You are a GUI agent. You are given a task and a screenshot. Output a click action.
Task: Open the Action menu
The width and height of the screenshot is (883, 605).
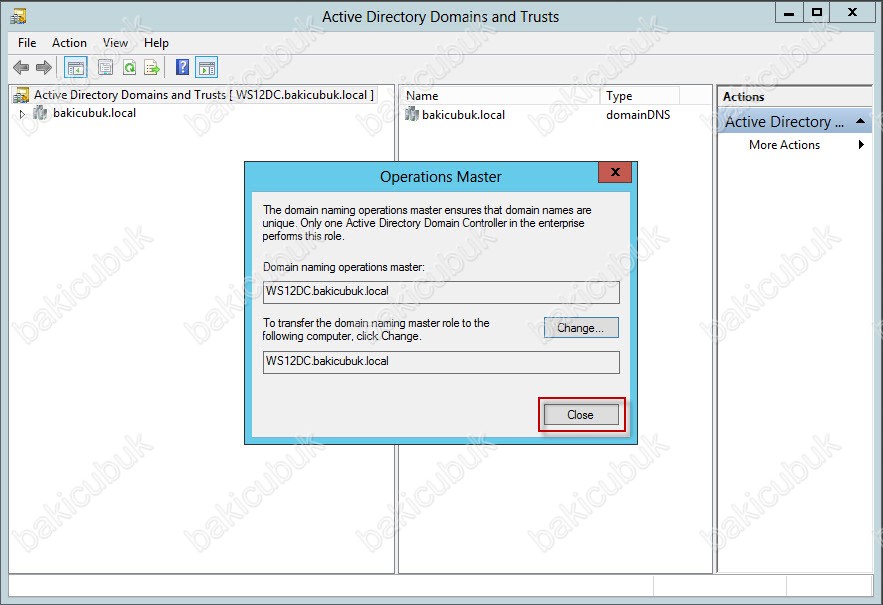click(x=69, y=43)
